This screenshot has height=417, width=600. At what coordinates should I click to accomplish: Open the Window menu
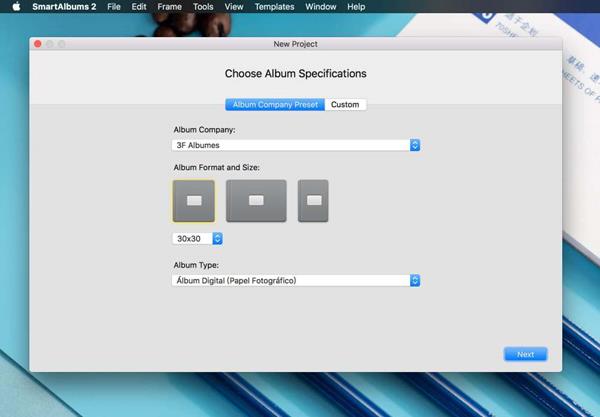pyautogui.click(x=320, y=7)
